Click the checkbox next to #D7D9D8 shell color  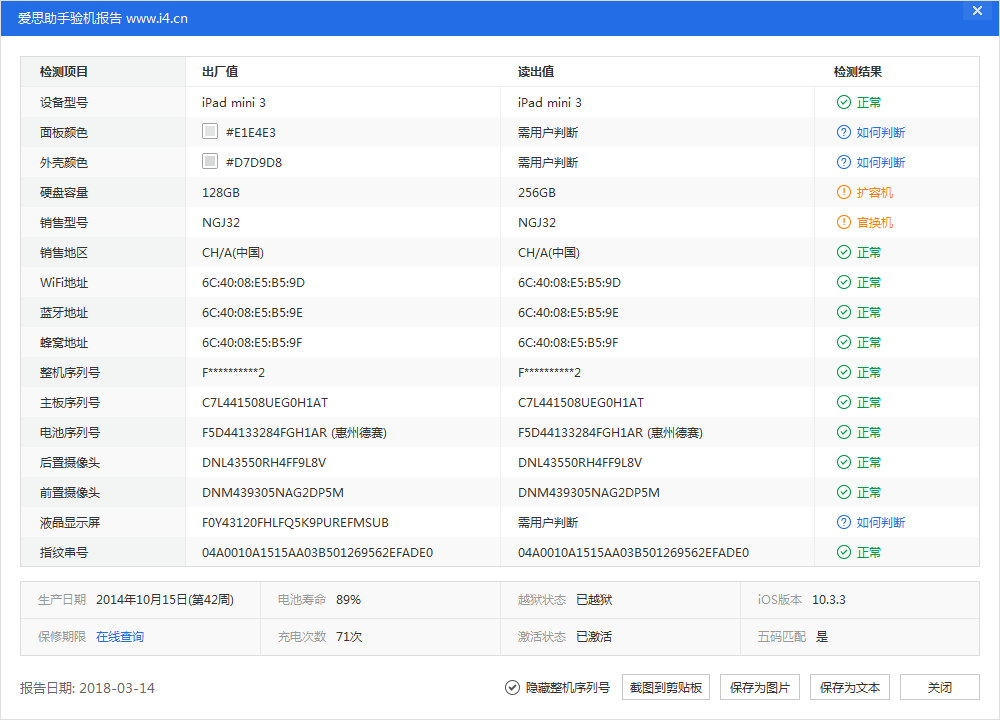210,161
